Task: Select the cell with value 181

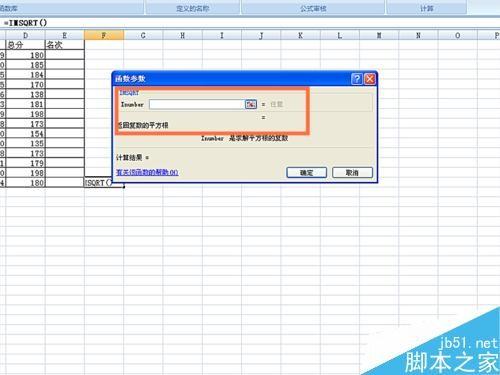Action: 25,104
